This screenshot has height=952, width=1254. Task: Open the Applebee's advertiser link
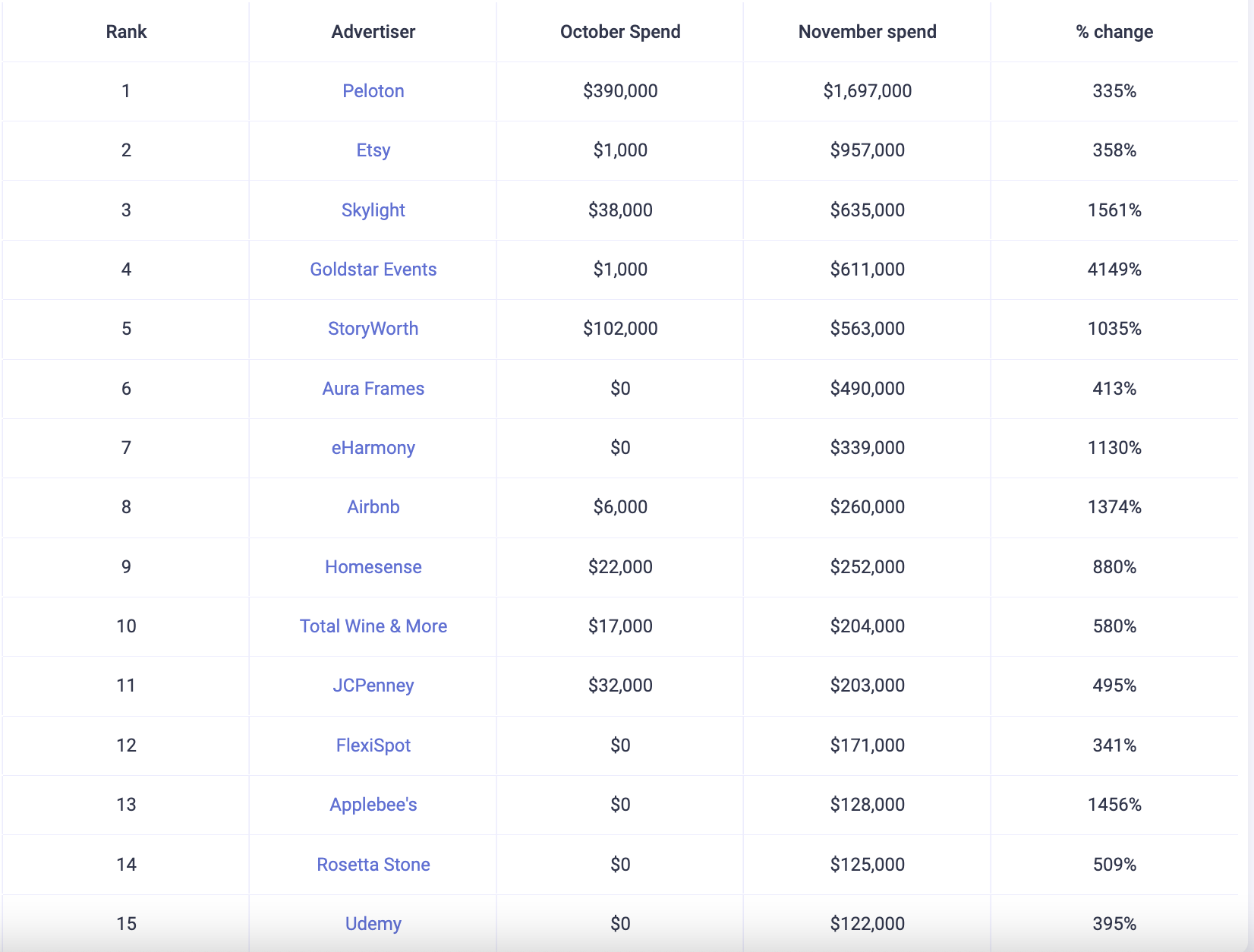[x=373, y=805]
